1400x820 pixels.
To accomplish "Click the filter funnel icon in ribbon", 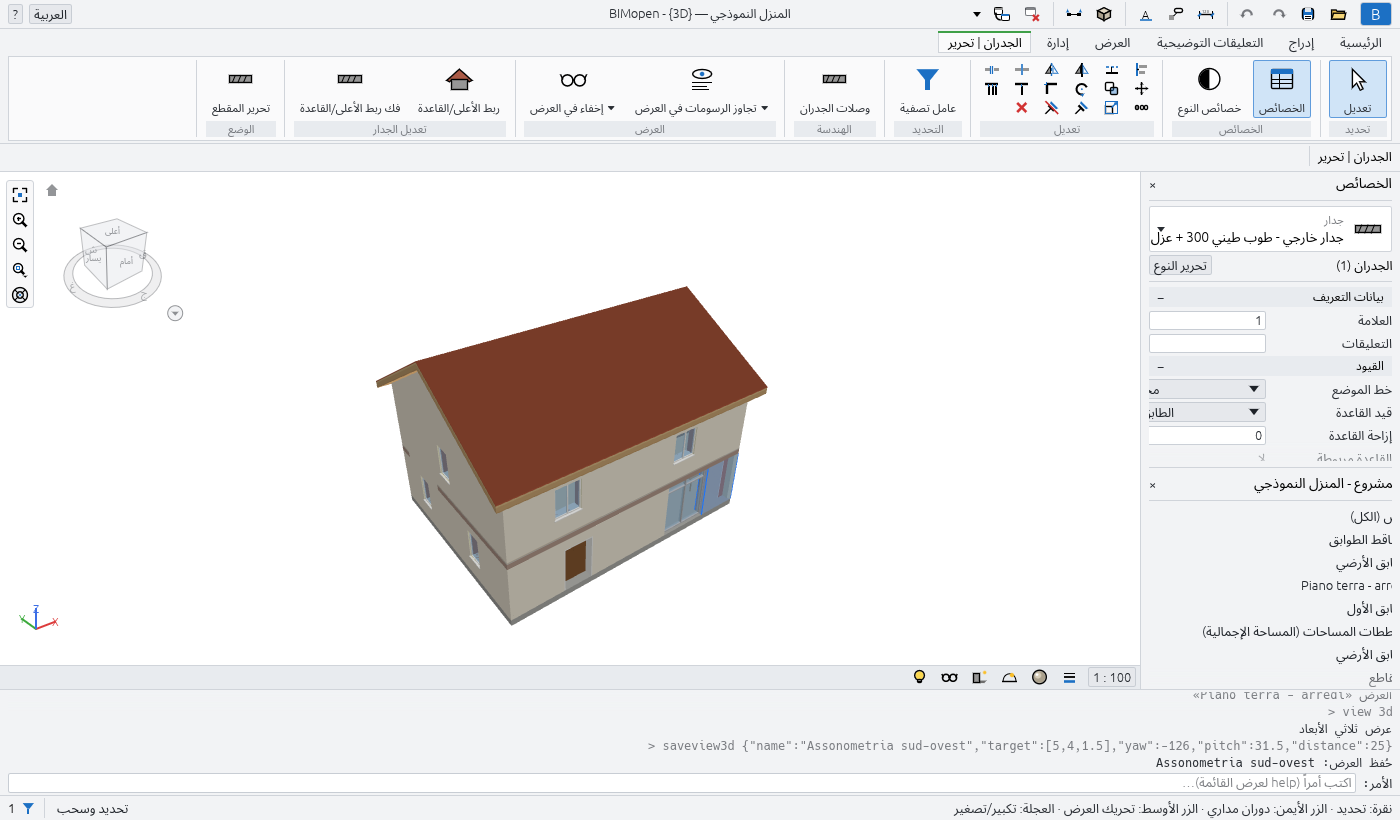I will (x=928, y=80).
